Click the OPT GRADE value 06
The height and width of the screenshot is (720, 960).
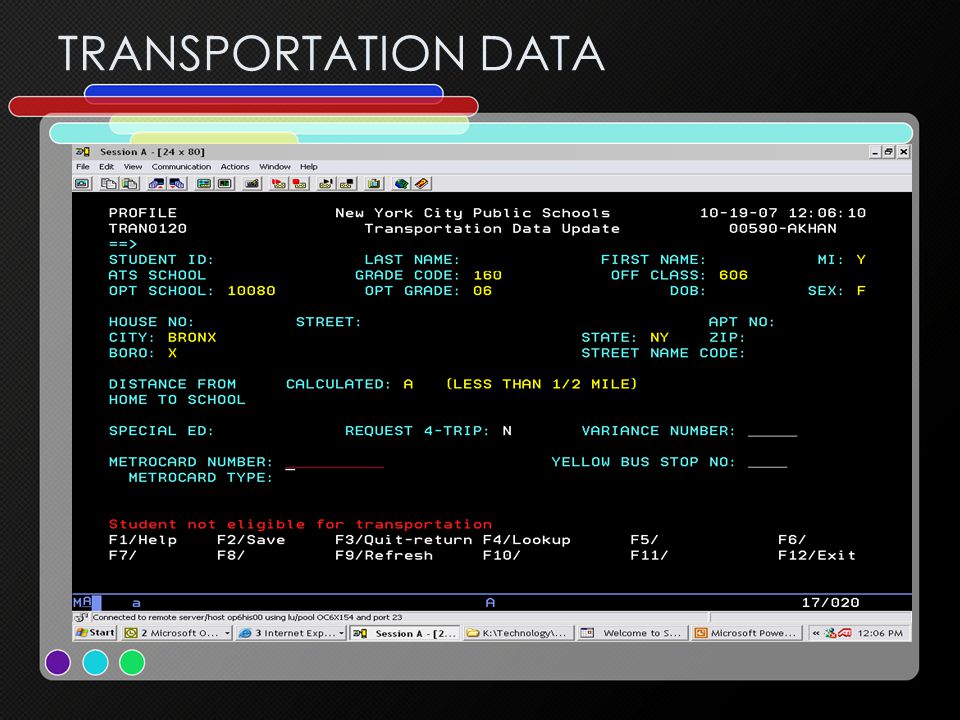[x=482, y=291]
